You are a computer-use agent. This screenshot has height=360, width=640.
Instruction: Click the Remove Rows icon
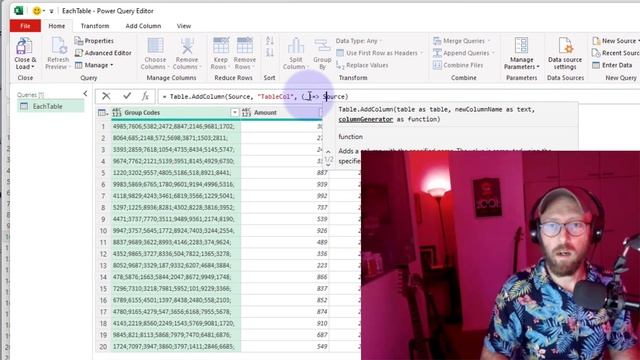[245, 46]
